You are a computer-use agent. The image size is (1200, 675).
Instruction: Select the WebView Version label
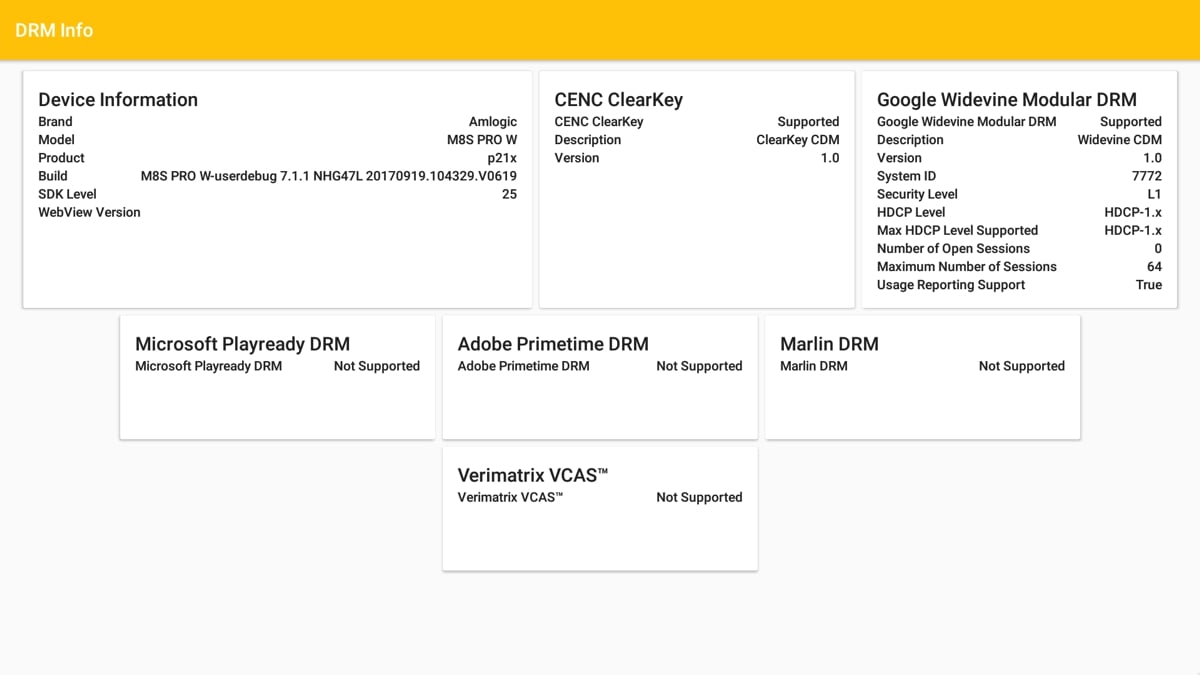click(x=89, y=212)
